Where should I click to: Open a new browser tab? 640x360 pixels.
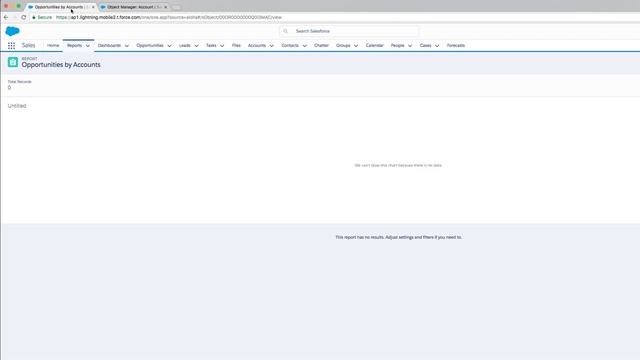[176, 7]
